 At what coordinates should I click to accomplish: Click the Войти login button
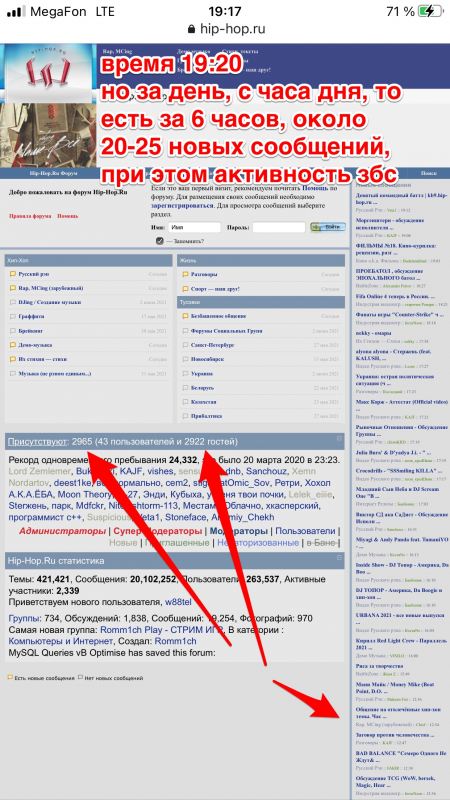coord(328,227)
